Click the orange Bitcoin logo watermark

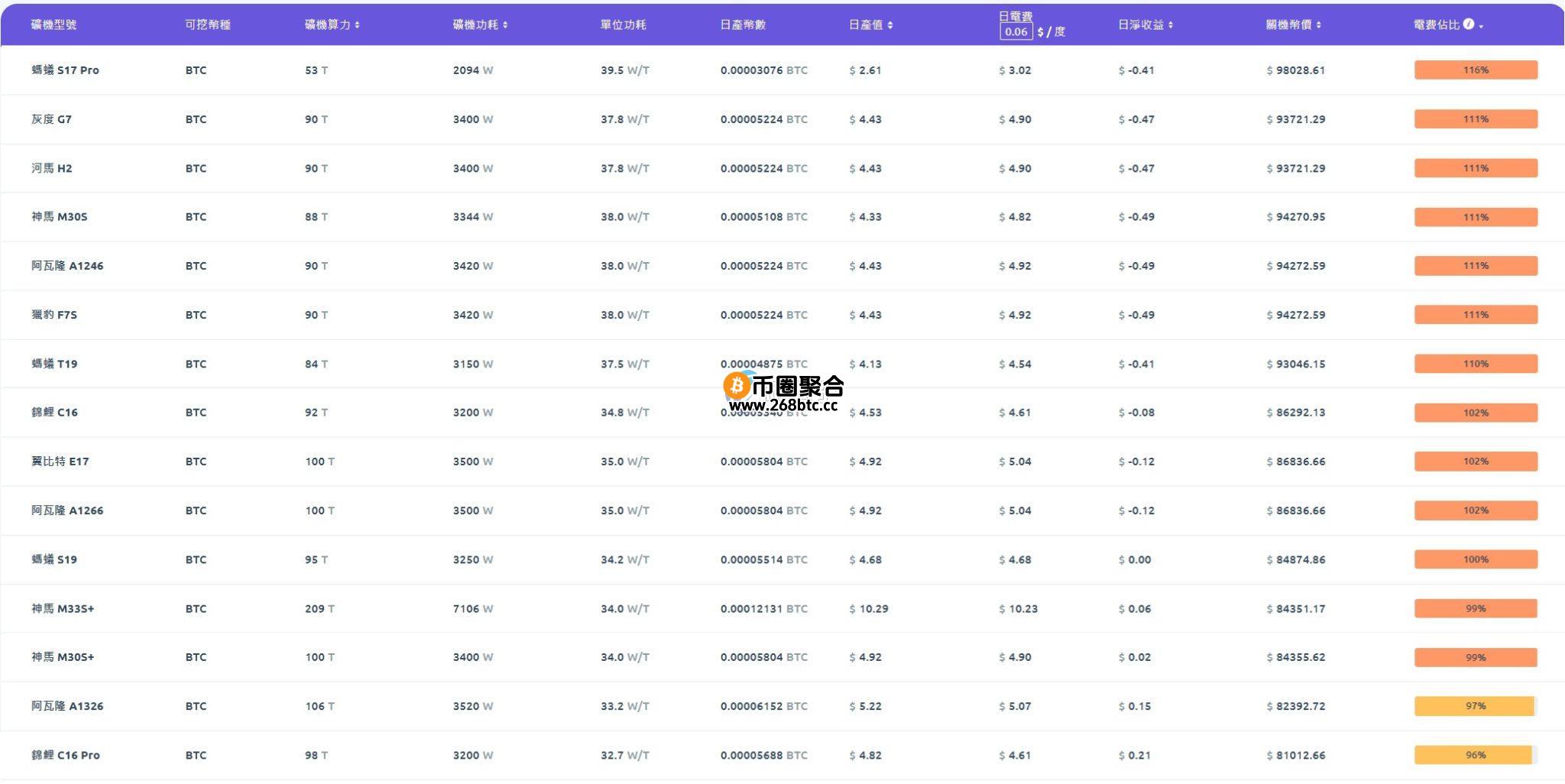[736, 386]
